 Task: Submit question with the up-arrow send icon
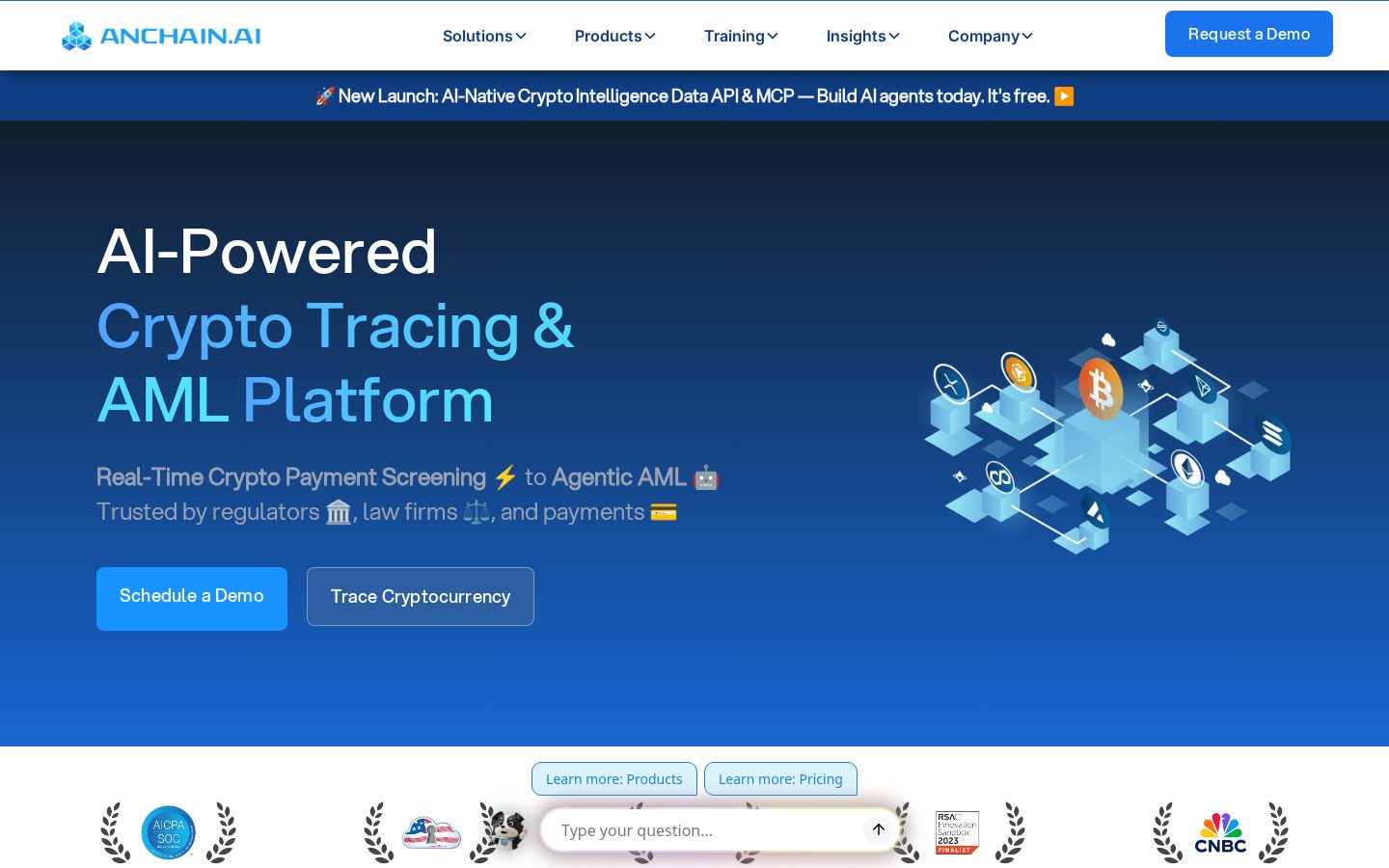pyautogui.click(x=879, y=829)
